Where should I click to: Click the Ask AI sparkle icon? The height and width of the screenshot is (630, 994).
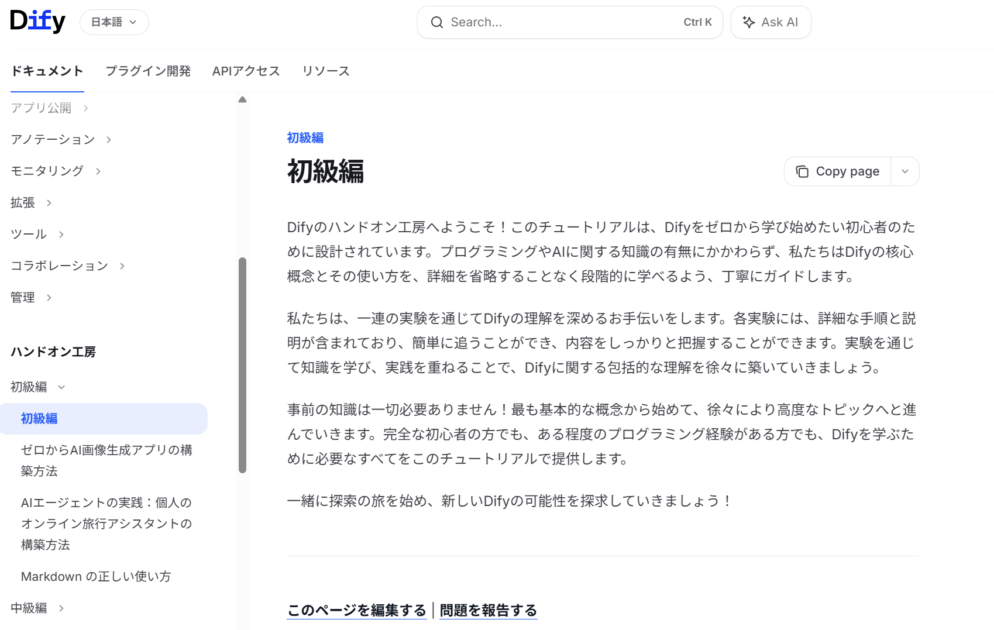pos(749,22)
